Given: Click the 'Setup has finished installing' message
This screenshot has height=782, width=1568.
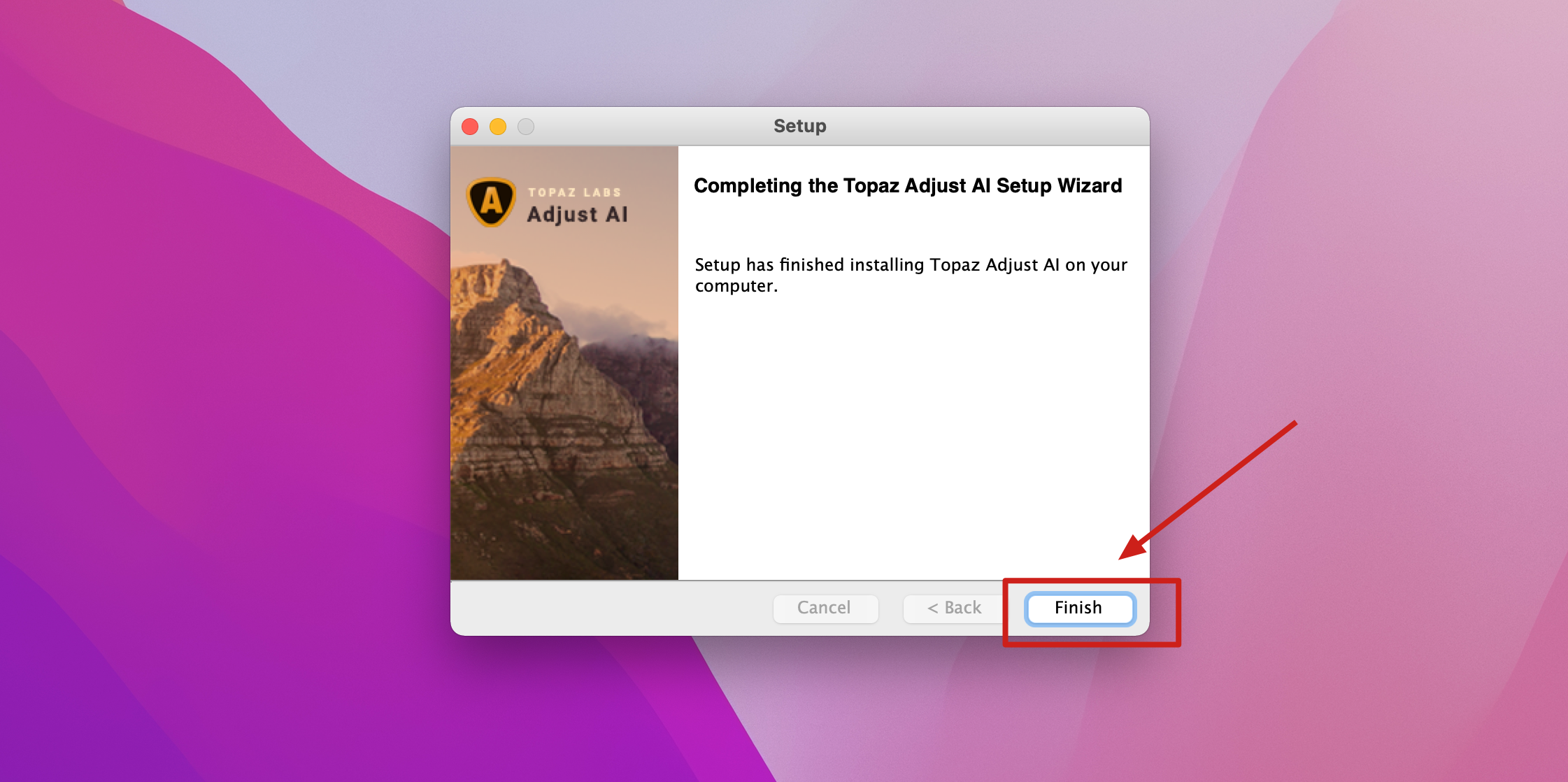Looking at the screenshot, I should point(911,275).
